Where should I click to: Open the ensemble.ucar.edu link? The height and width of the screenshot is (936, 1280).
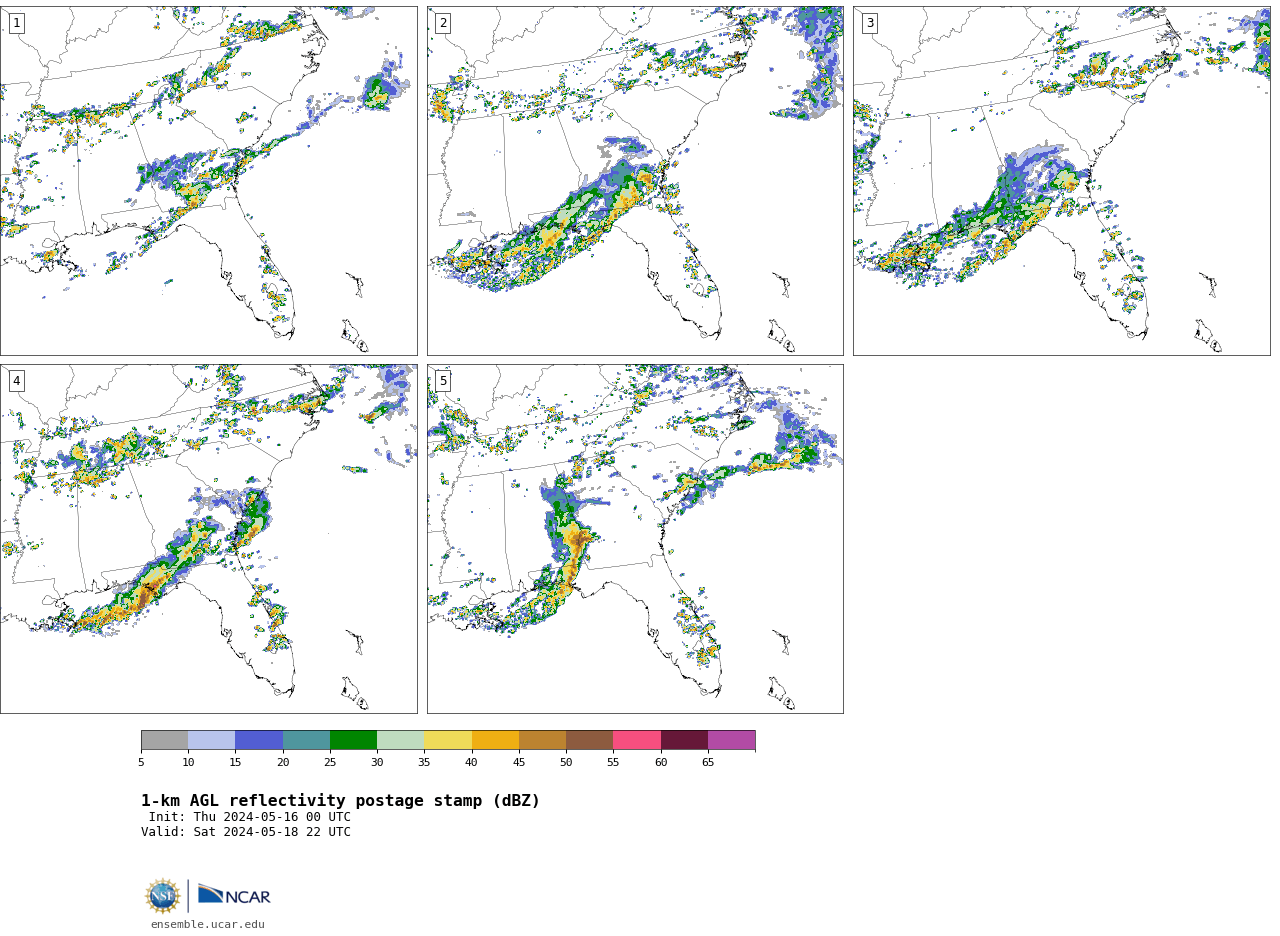coord(208,925)
